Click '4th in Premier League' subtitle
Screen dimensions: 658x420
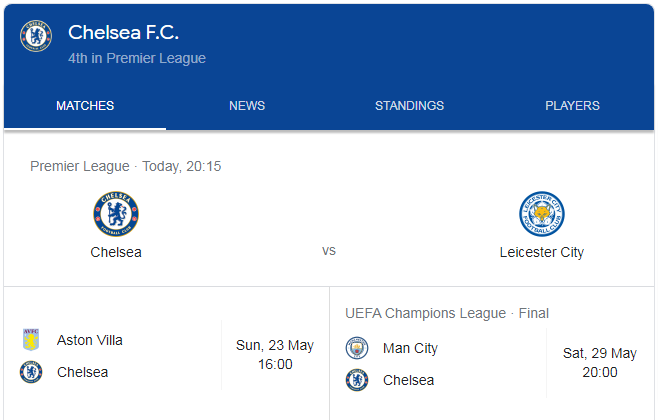(137, 58)
